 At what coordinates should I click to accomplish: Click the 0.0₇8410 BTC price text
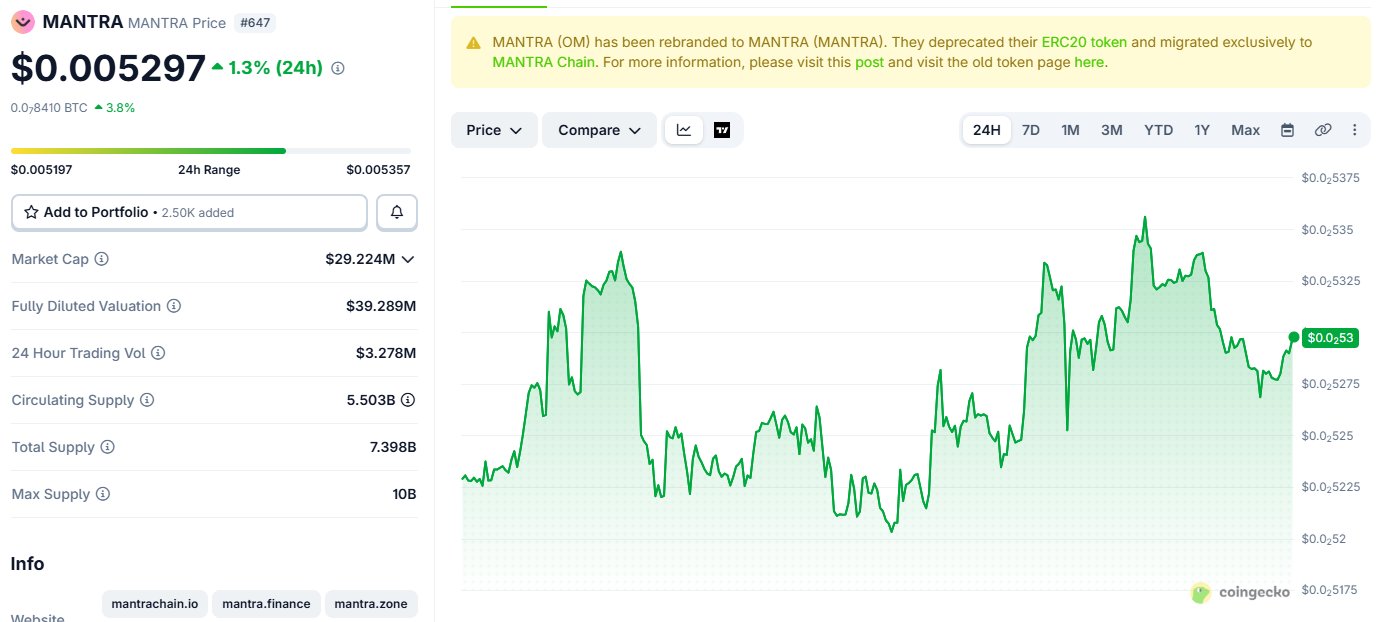click(49, 107)
